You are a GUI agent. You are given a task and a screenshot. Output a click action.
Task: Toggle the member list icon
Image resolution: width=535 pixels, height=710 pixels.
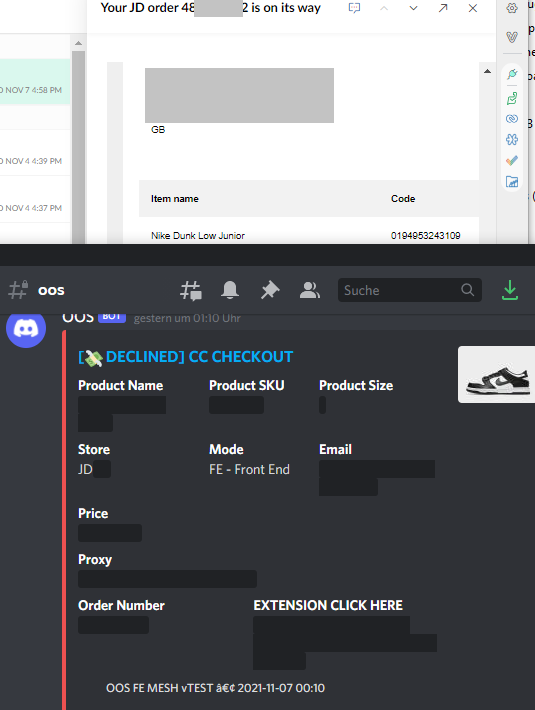[x=310, y=290]
